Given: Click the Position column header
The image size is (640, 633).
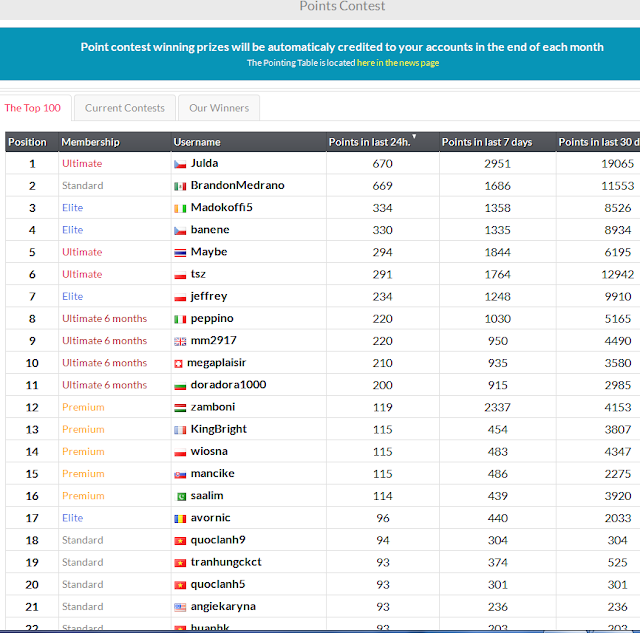Looking at the screenshot, I should coord(28,142).
